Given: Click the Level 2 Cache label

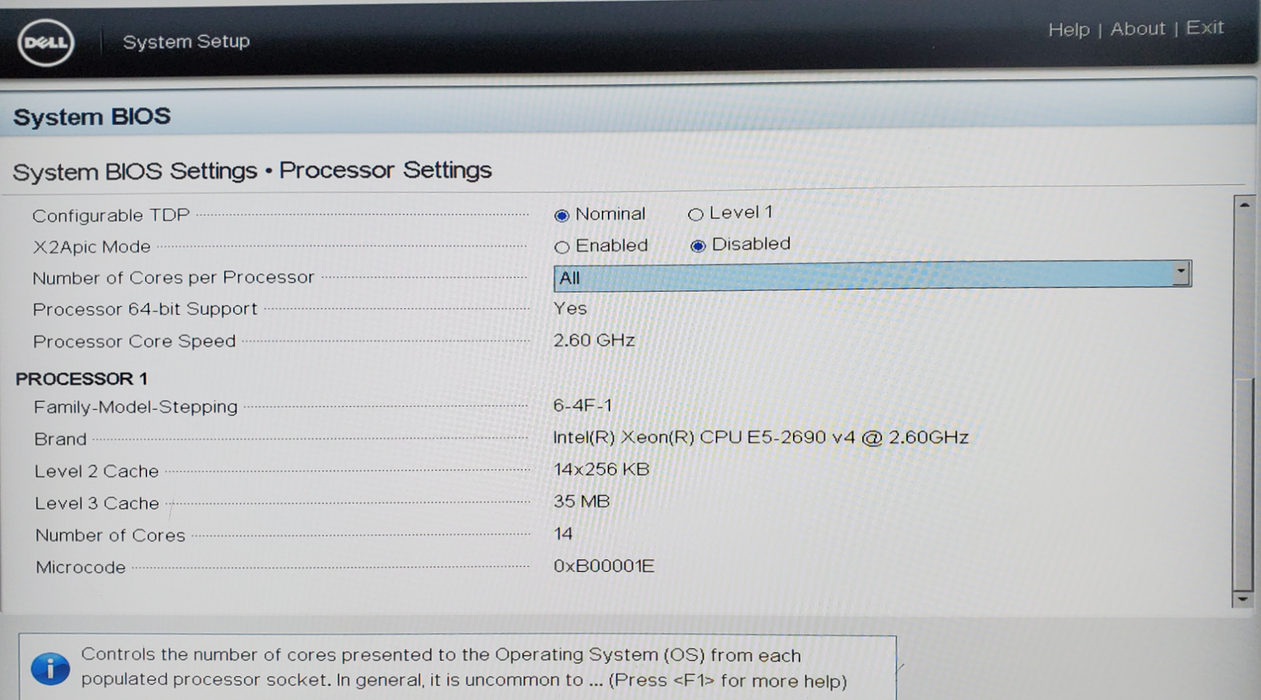Looking at the screenshot, I should tap(96, 471).
